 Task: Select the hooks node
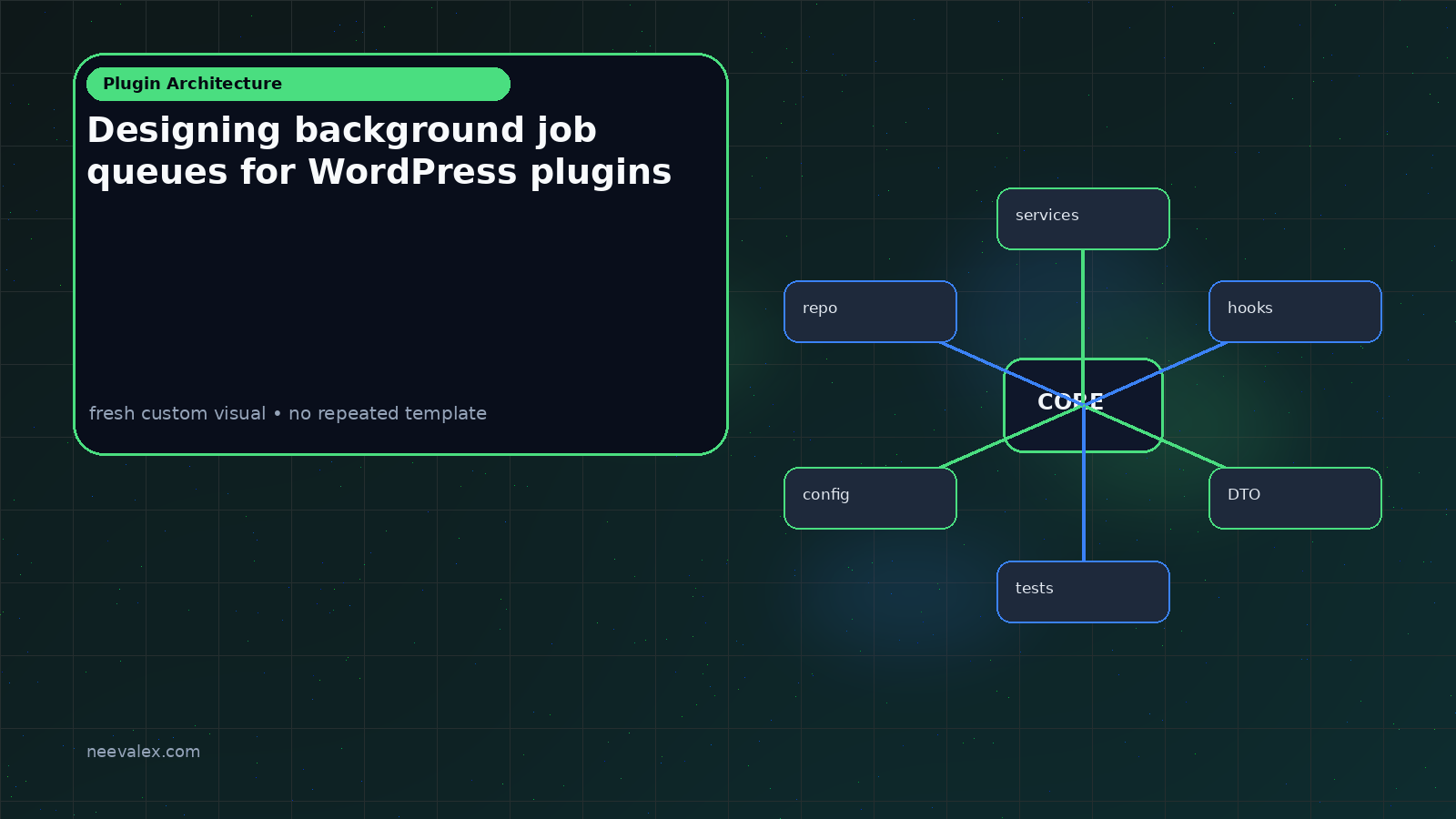pos(1295,311)
